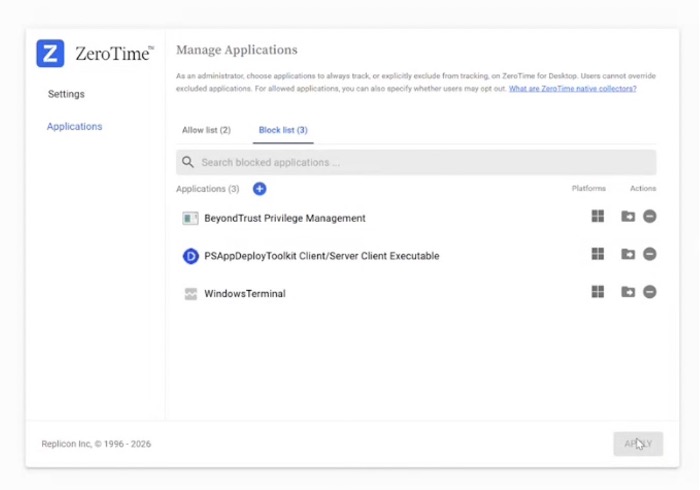Click move folder icon for BeyondTrust row
The image size is (700, 490).
(x=628, y=216)
